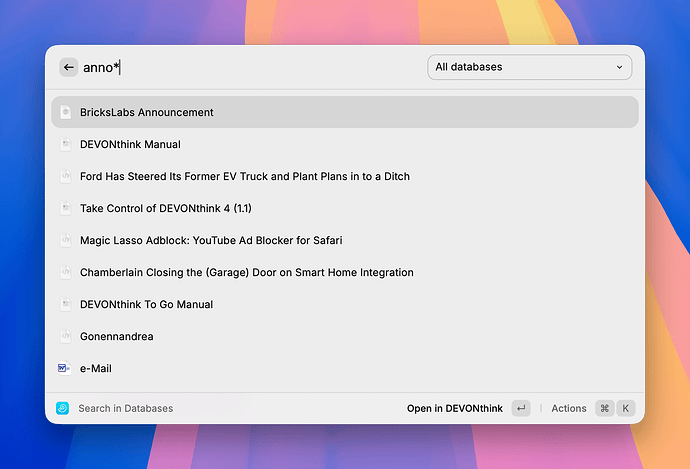Open the Actions menu

568,408
